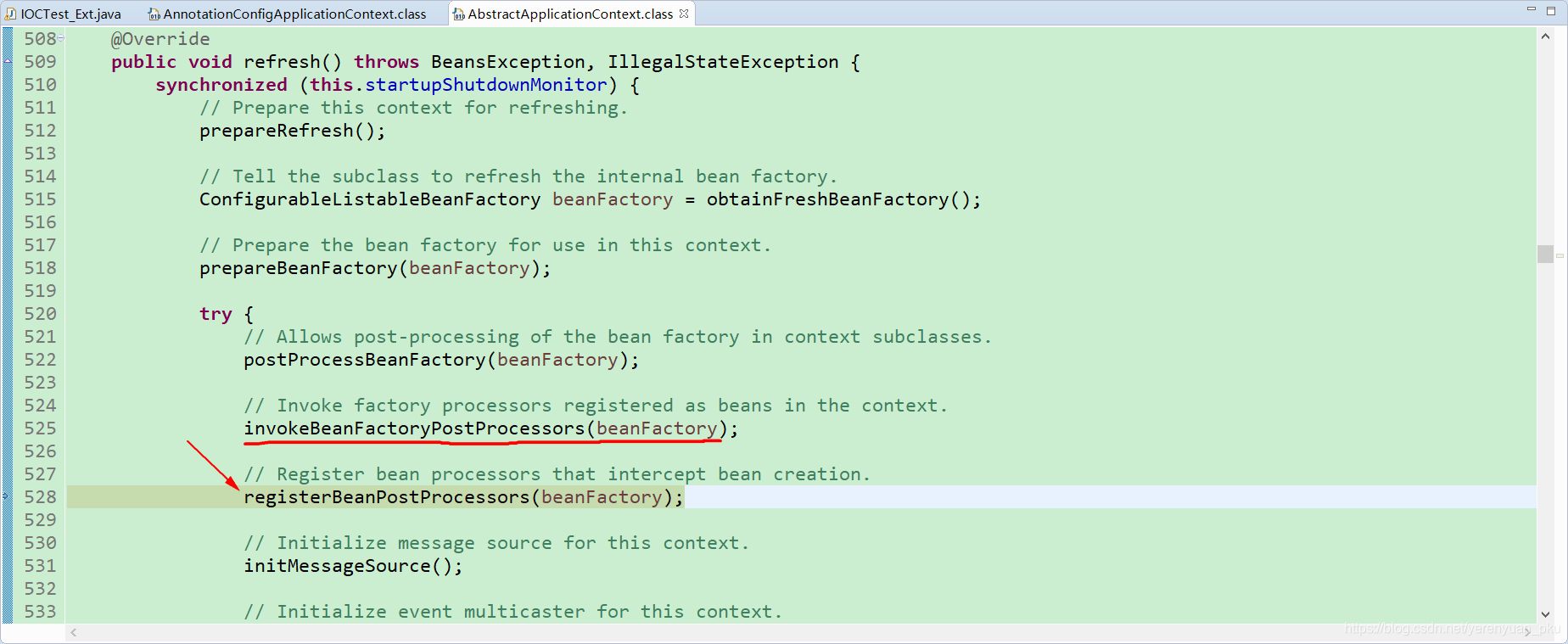
Task: Click the vertical scrollbar down arrow
Action: pyautogui.click(x=1545, y=614)
